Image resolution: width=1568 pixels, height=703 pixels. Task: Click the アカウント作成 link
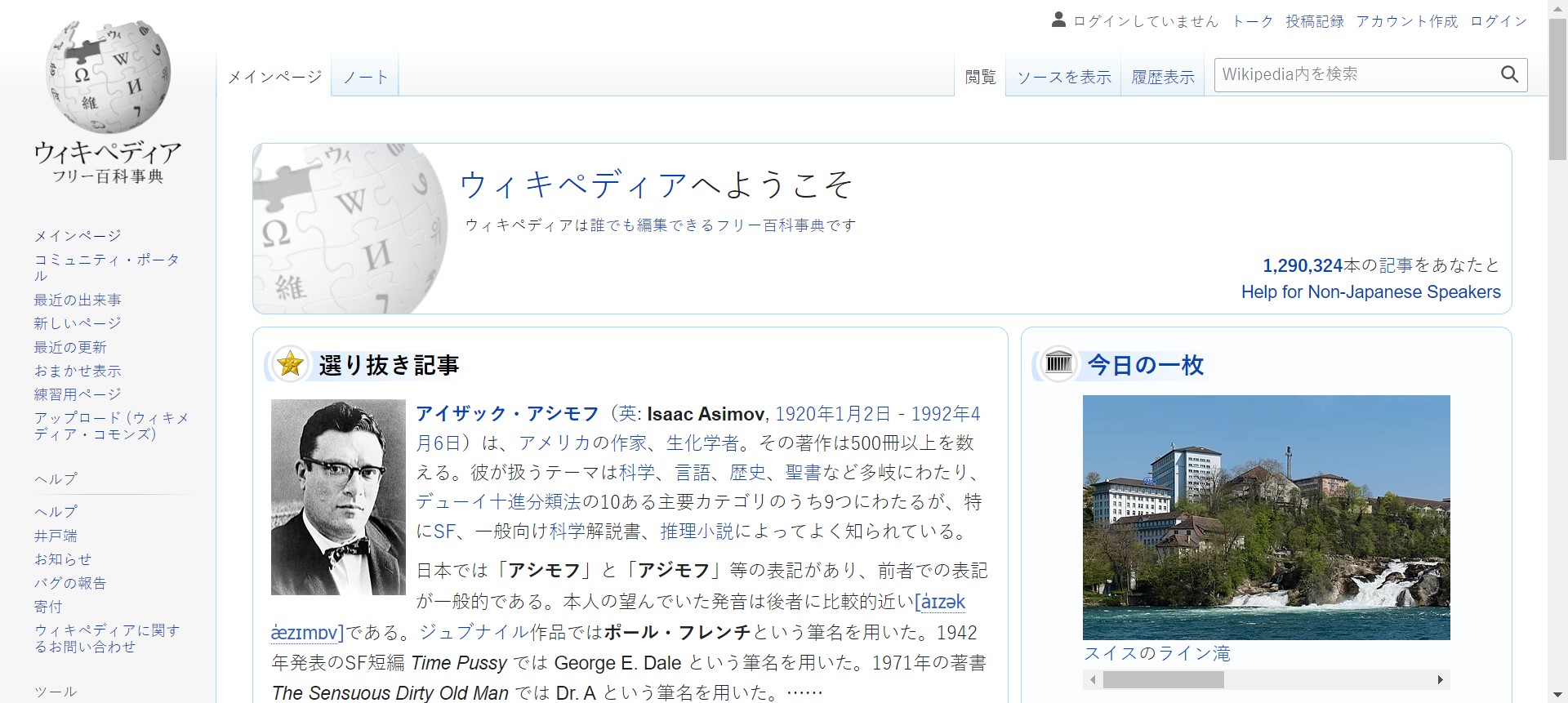1407,21
